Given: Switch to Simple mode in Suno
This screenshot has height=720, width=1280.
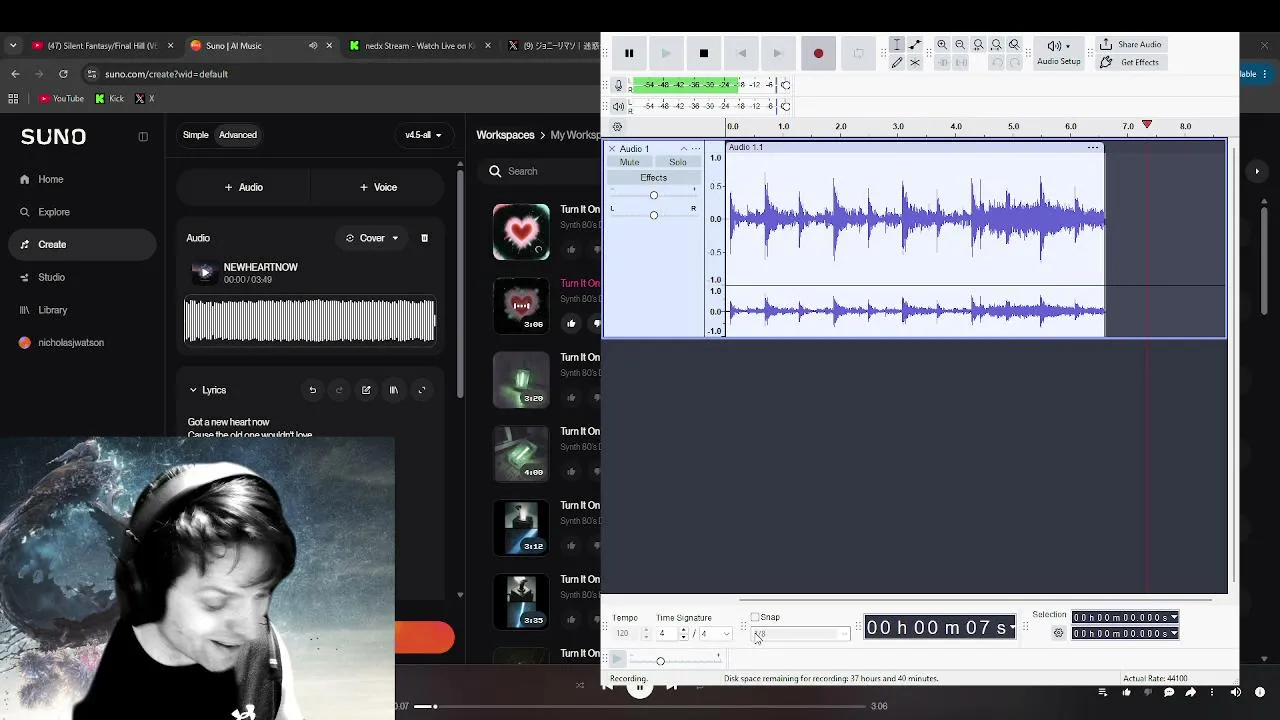Looking at the screenshot, I should [x=196, y=135].
